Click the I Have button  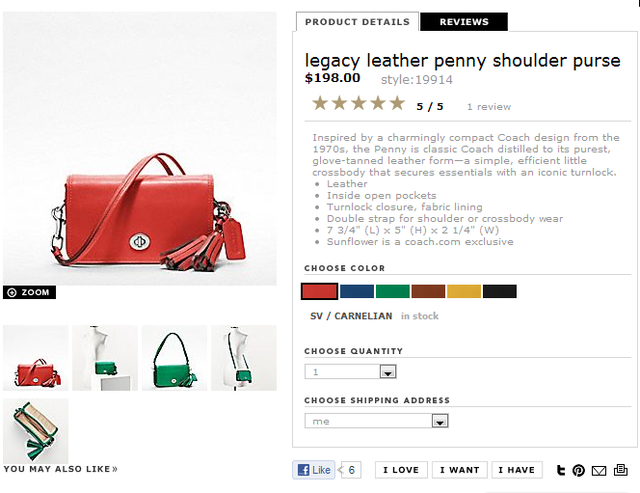point(517,470)
